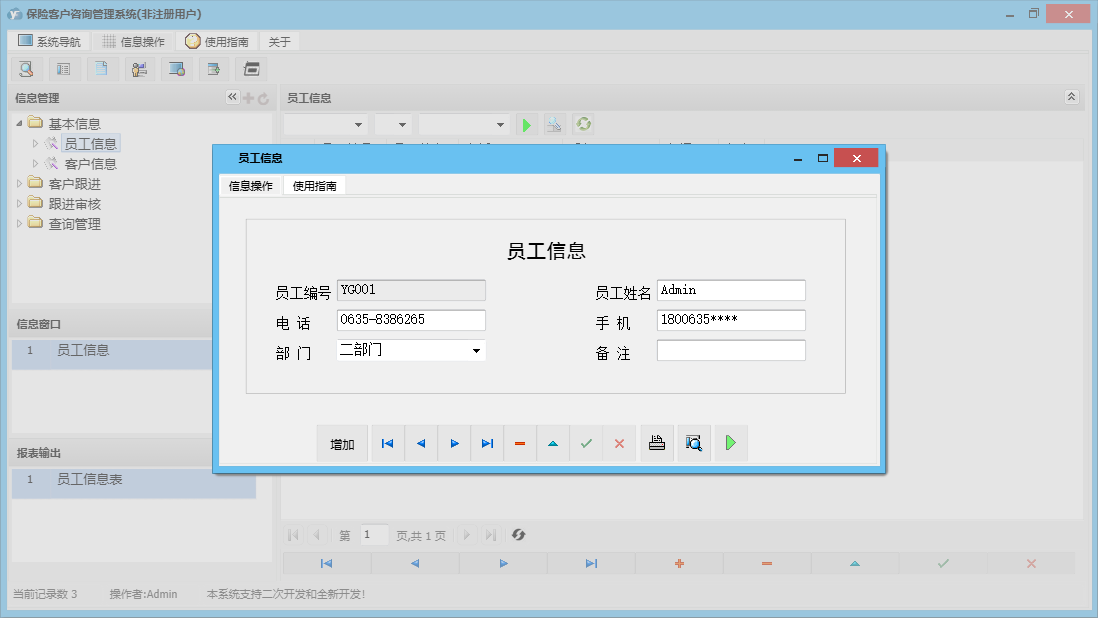
Task: Delete the record using the red minus icon
Action: 519,443
